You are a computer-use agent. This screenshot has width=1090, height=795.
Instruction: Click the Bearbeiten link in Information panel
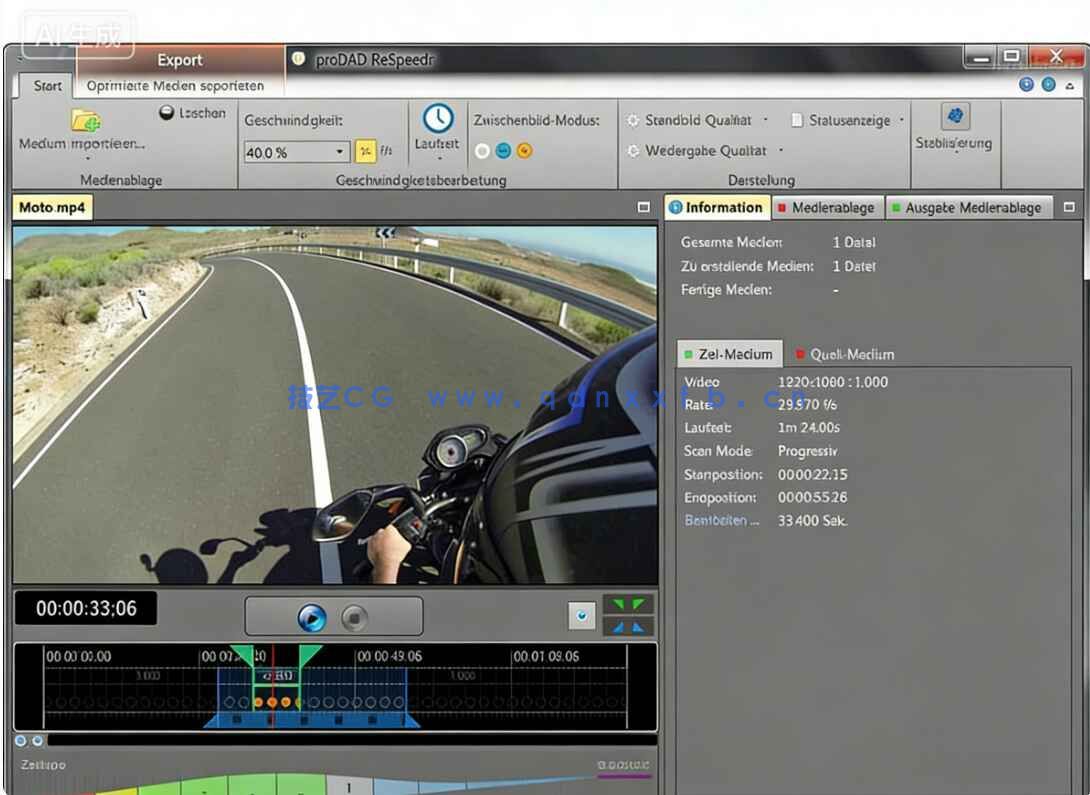coord(722,521)
